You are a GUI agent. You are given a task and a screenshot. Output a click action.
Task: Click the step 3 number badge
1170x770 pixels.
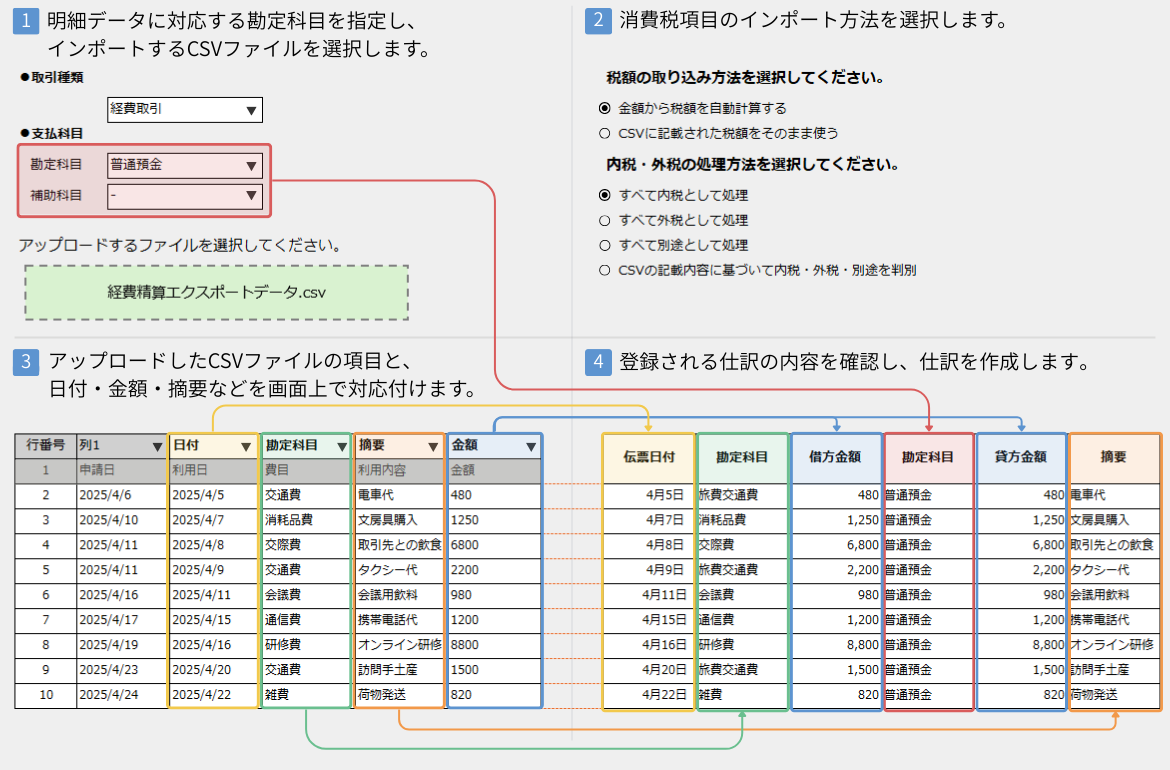[x=26, y=361]
